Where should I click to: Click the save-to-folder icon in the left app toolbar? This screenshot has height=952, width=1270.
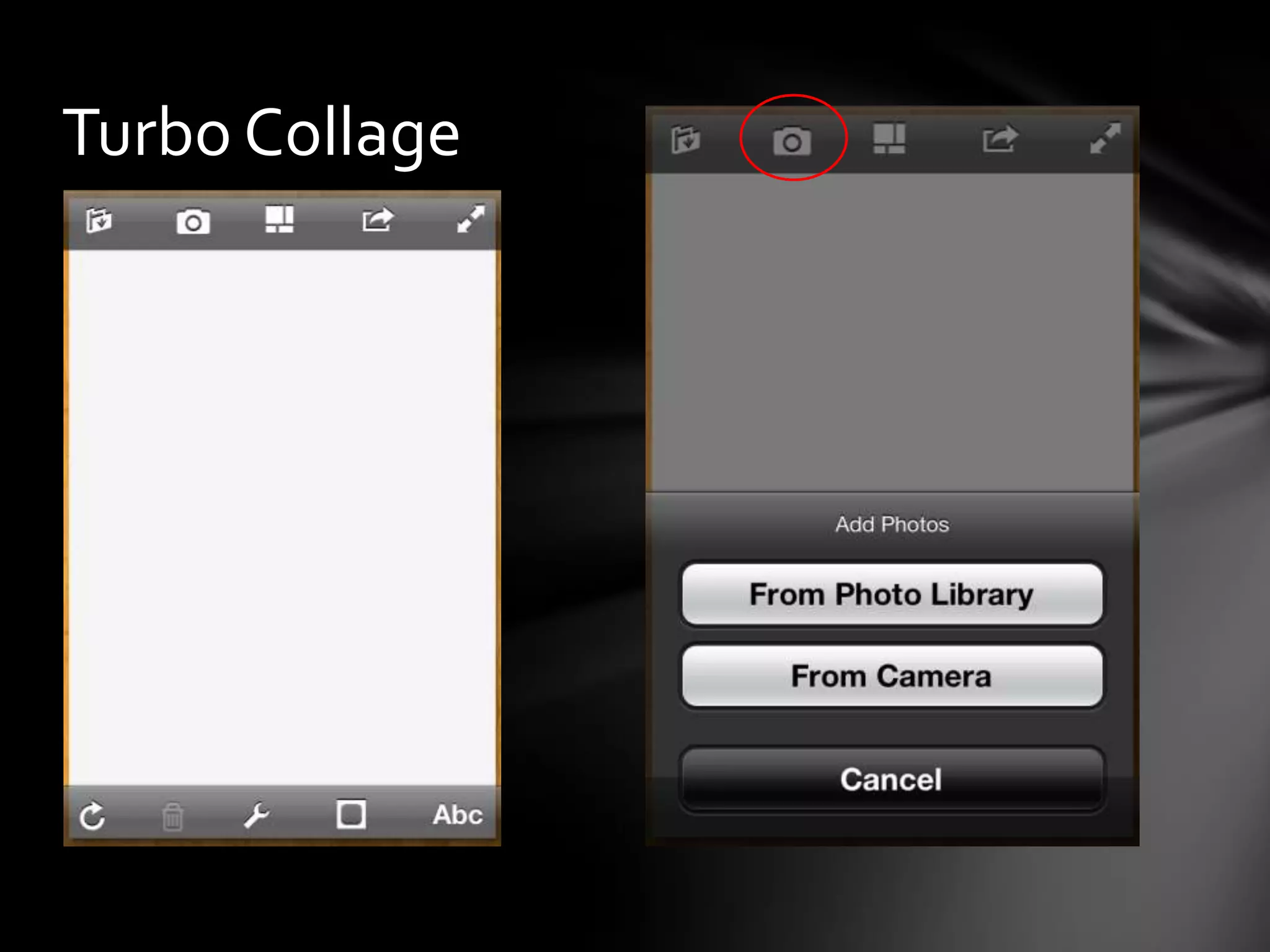tap(99, 220)
